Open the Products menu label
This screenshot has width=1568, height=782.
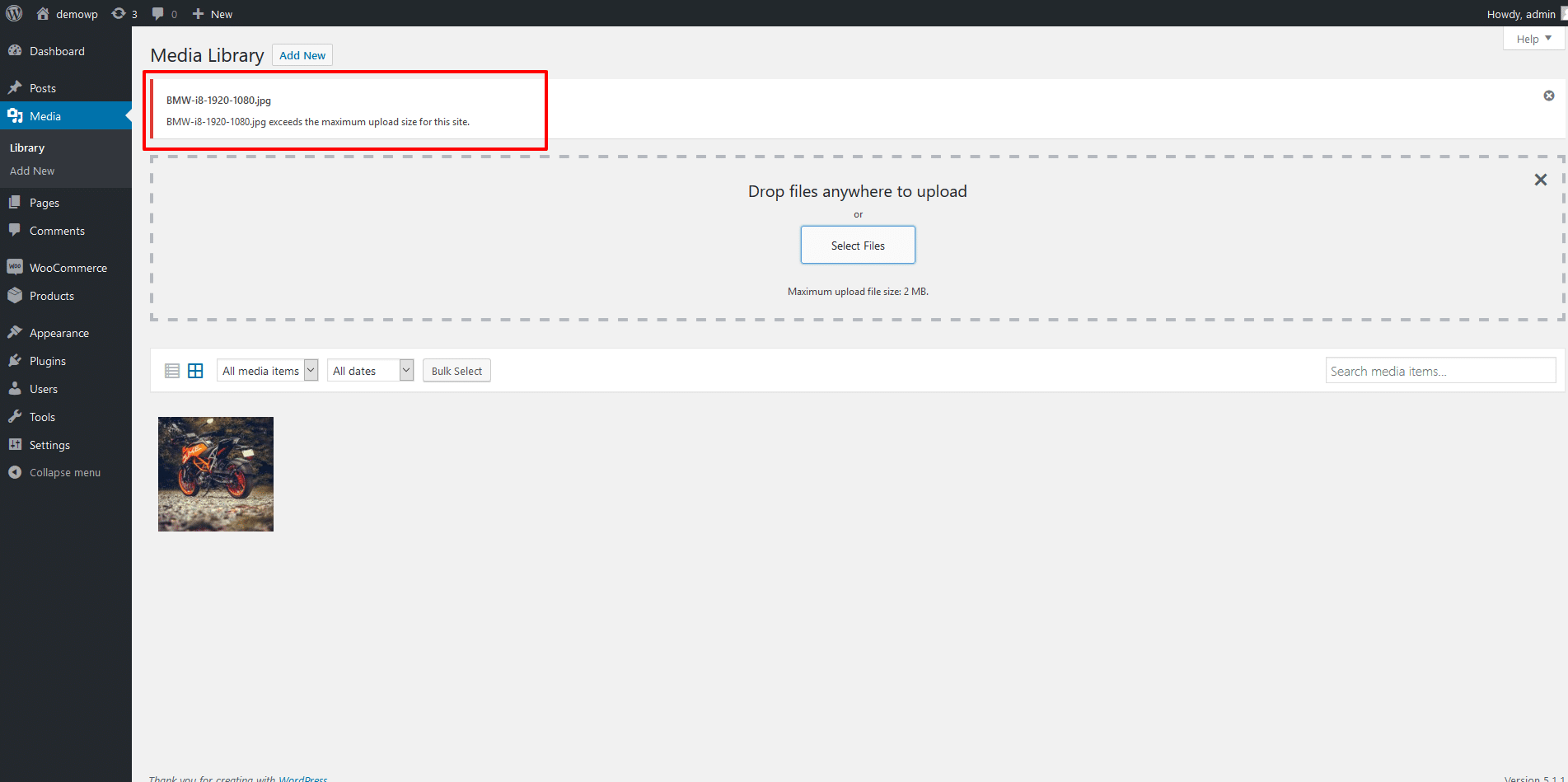[x=52, y=296]
